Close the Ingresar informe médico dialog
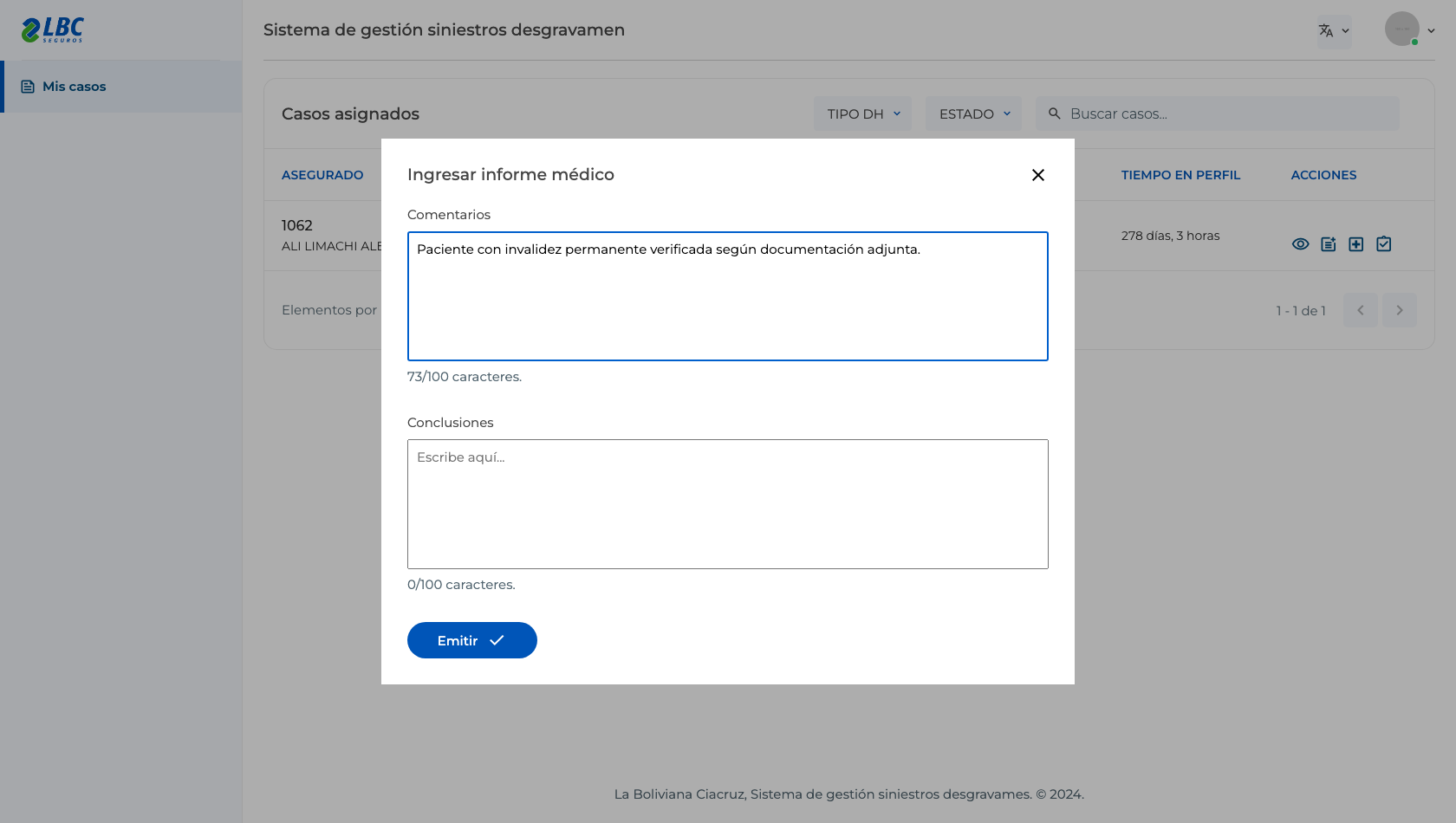Image resolution: width=1456 pixels, height=823 pixels. click(1037, 175)
